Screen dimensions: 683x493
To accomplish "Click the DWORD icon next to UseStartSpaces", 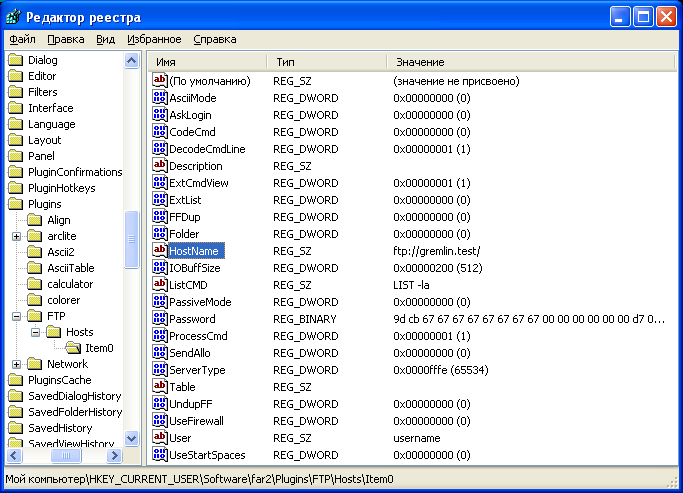I will 160,454.
